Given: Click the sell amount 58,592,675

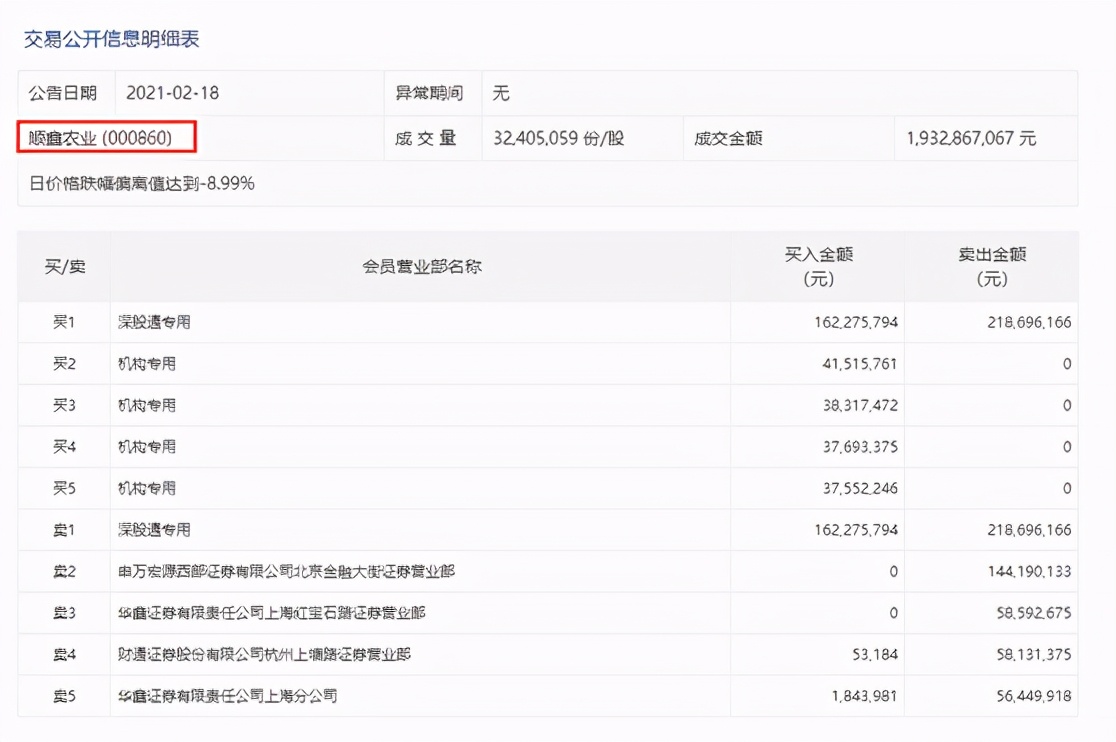Looking at the screenshot, I should (1033, 613).
